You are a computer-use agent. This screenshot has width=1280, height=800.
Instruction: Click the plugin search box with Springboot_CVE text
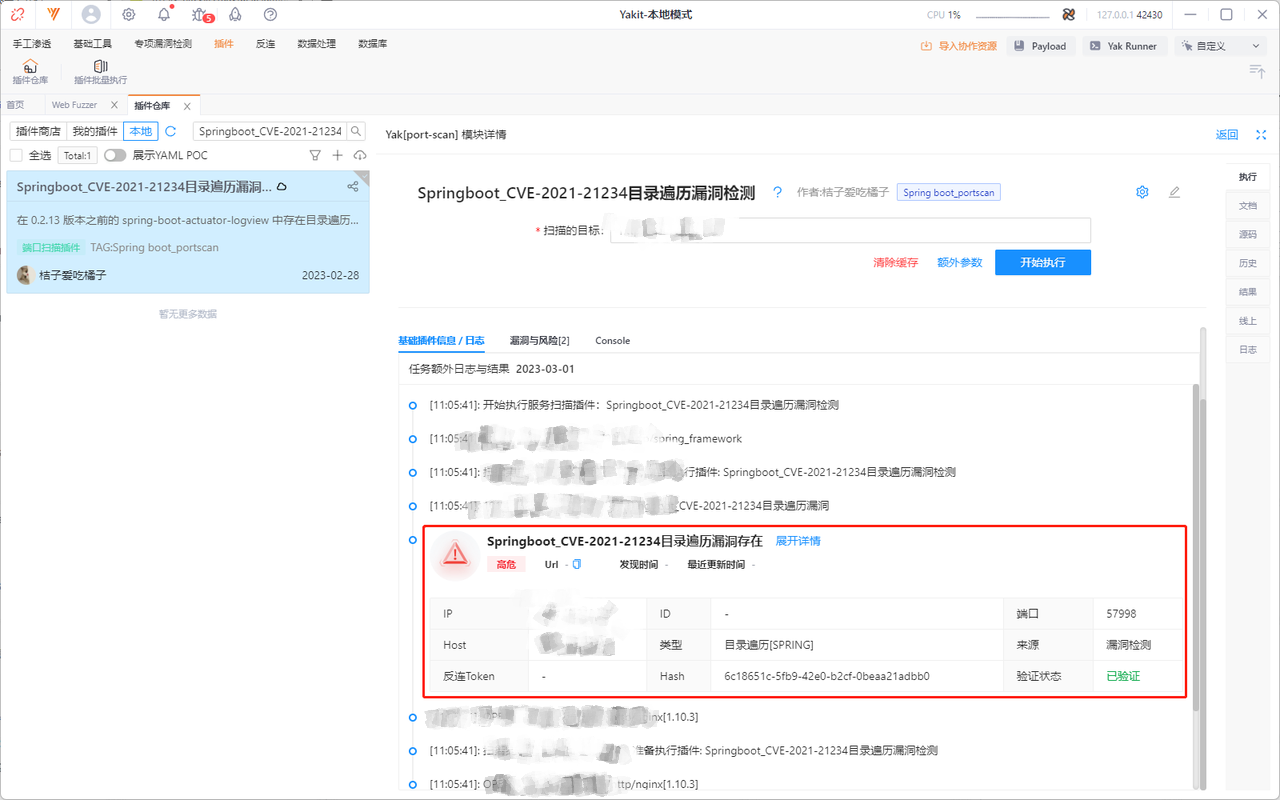pos(270,131)
